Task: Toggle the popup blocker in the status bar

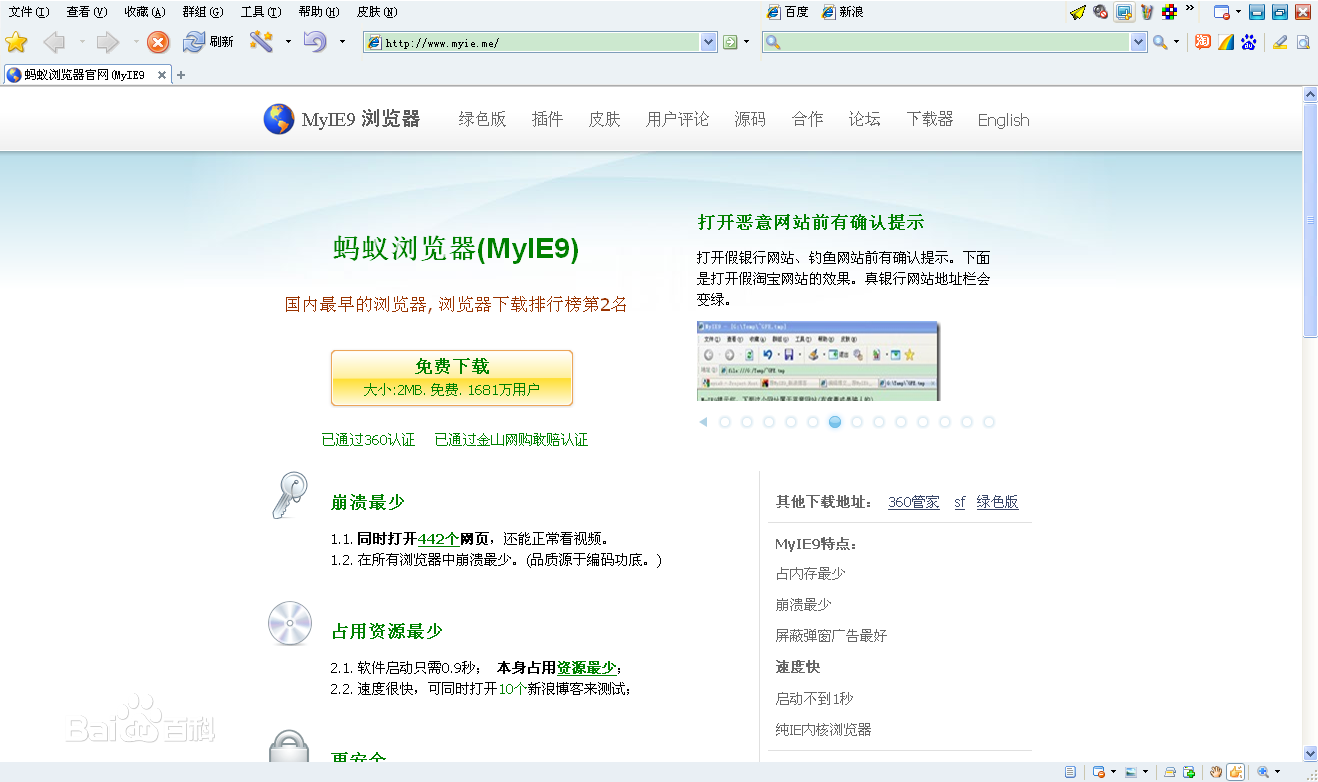Action: [x=1097, y=771]
